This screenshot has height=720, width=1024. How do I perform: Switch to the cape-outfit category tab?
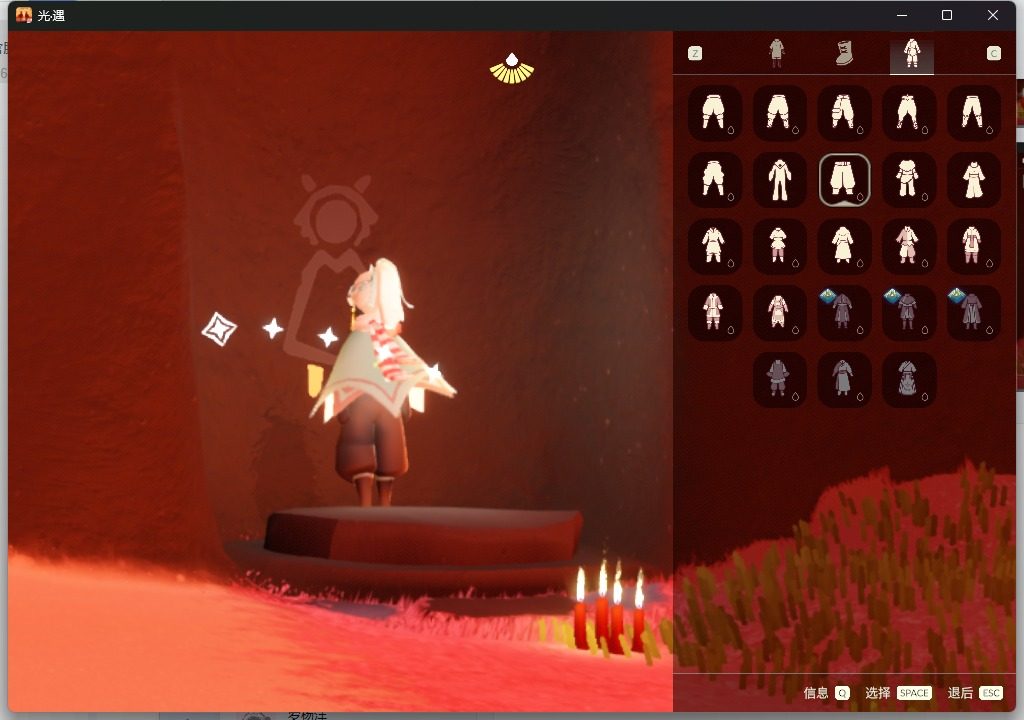click(776, 54)
